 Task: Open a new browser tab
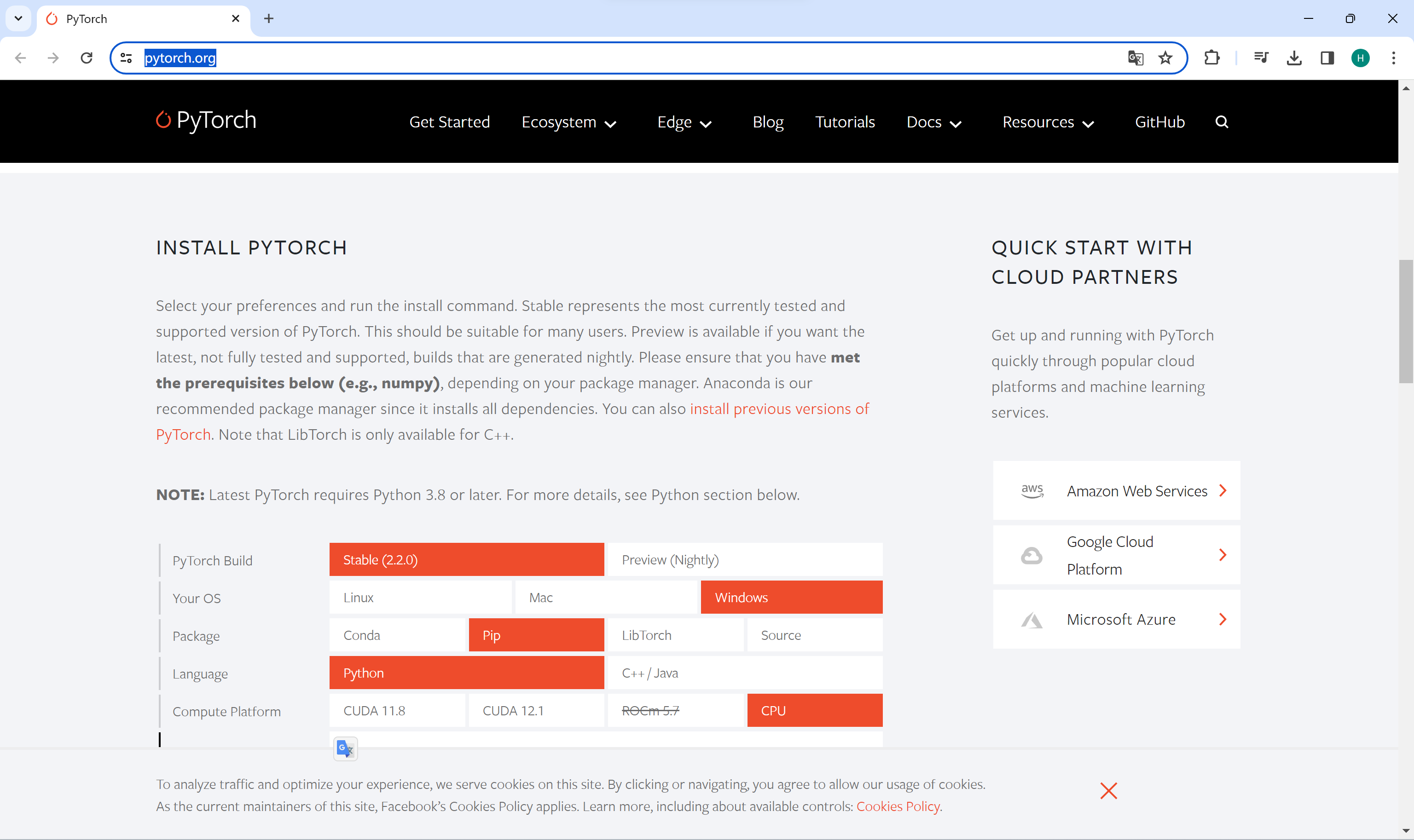click(268, 19)
